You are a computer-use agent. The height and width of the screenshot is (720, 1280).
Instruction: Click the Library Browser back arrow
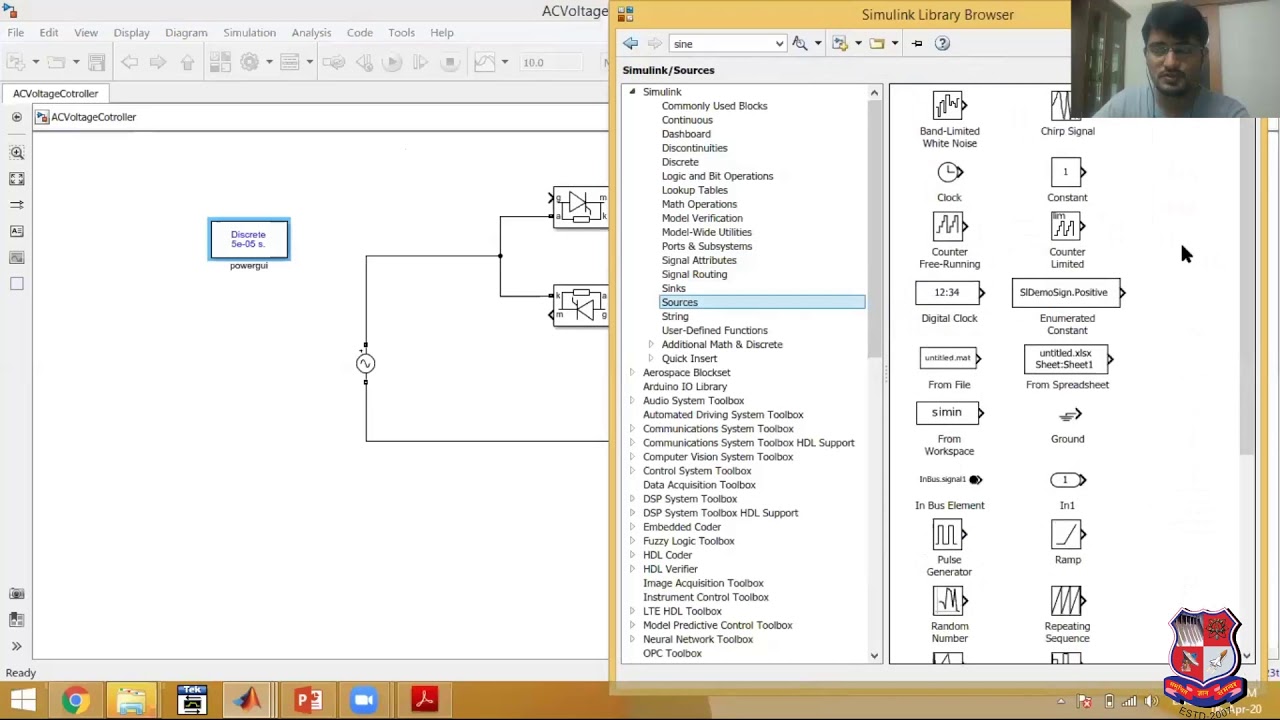pyautogui.click(x=630, y=43)
